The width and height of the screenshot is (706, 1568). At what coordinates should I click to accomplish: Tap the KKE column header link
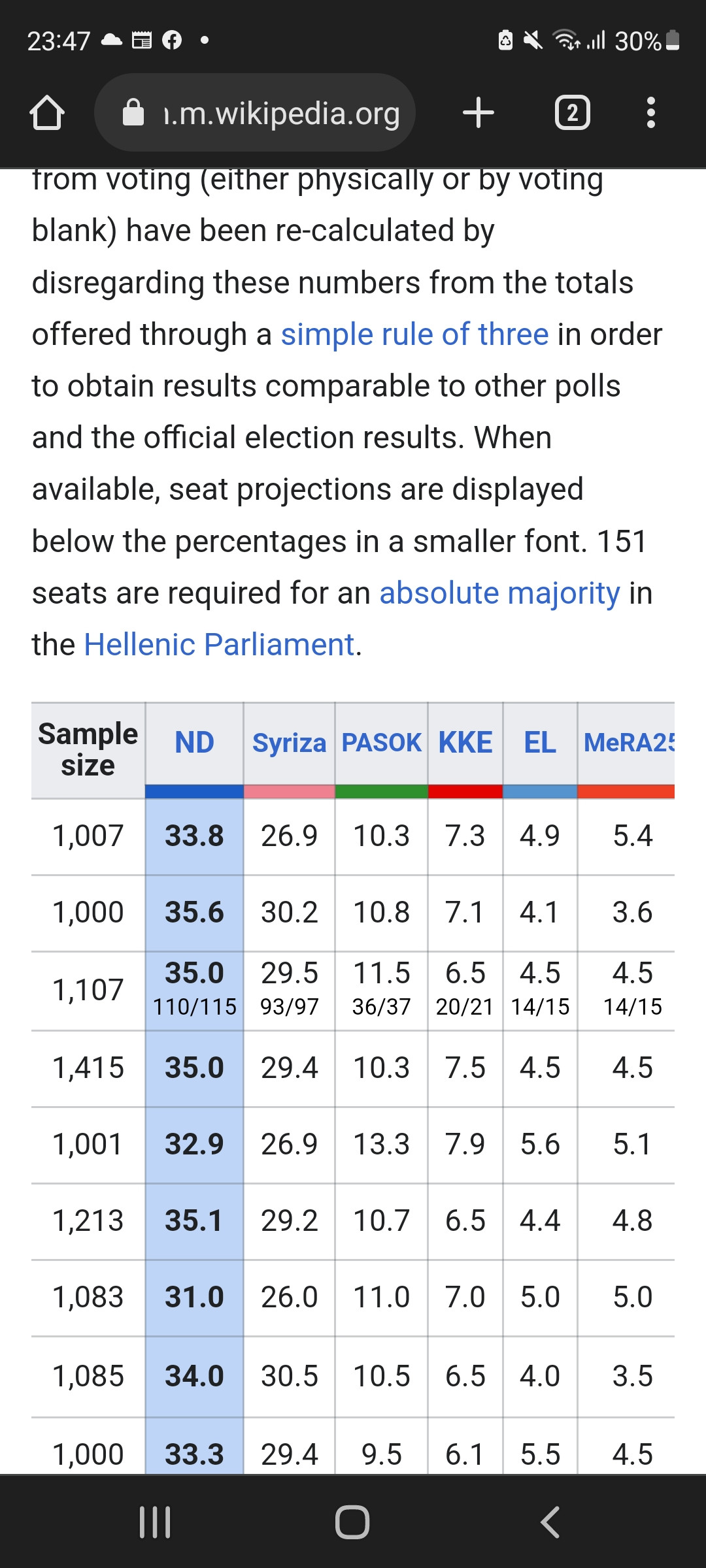[x=465, y=743]
